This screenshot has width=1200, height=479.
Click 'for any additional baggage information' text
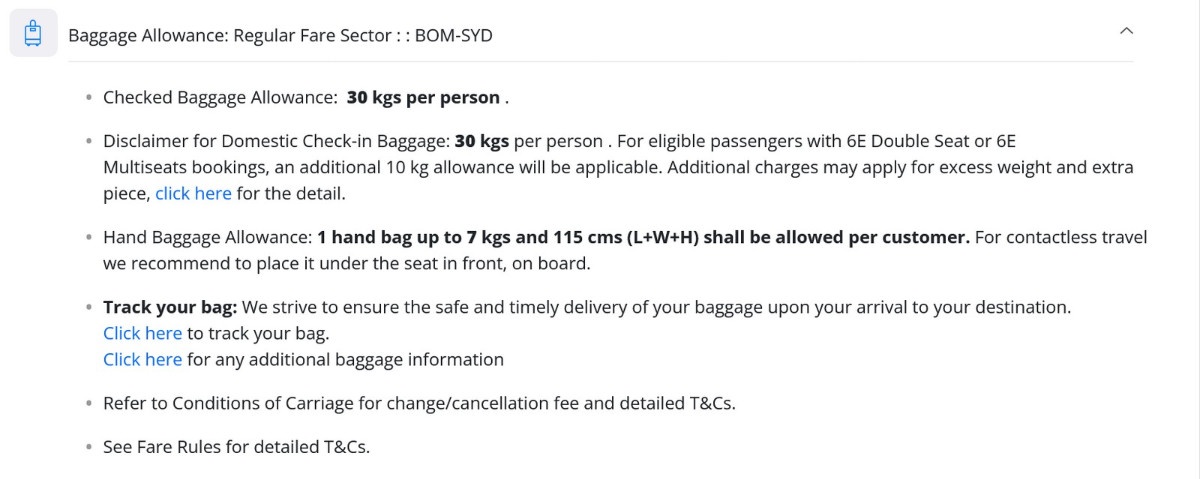[x=345, y=359]
